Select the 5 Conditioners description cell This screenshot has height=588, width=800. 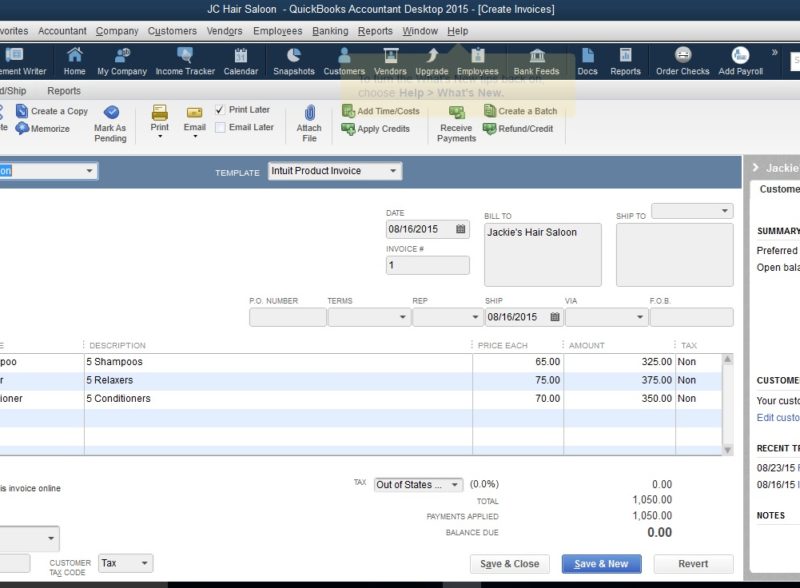278,399
